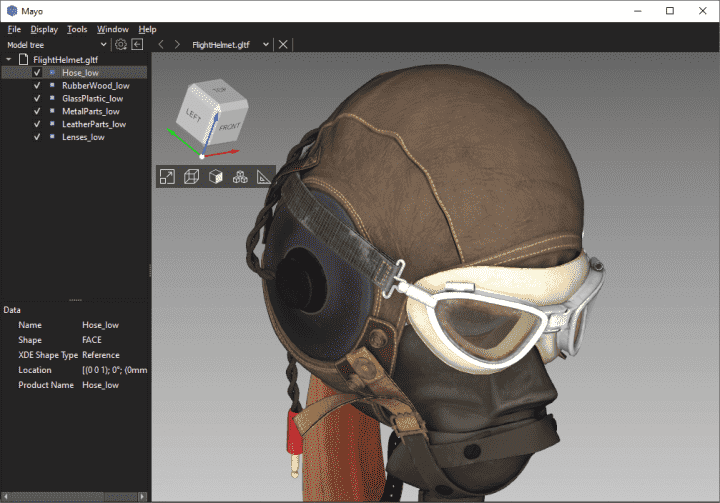Click the exploded assembly cubes icon
This screenshot has height=503, width=720.
click(x=240, y=177)
